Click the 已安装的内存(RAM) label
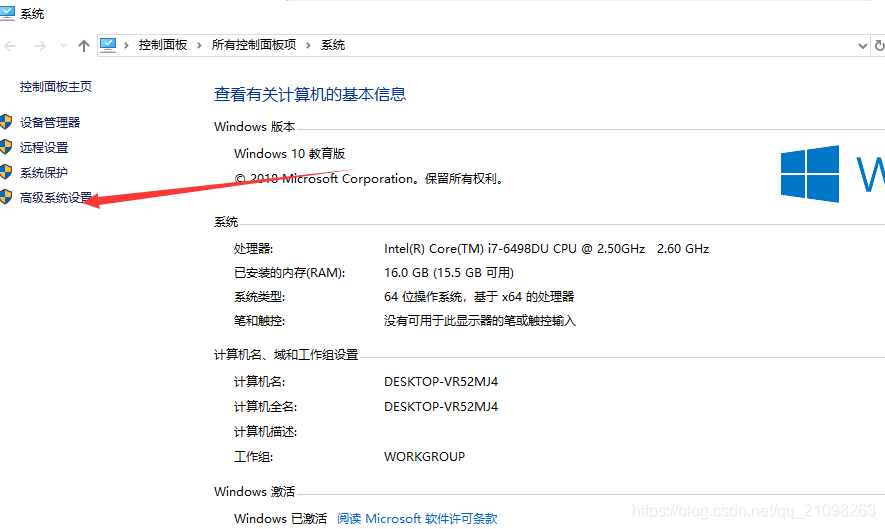 coord(290,273)
